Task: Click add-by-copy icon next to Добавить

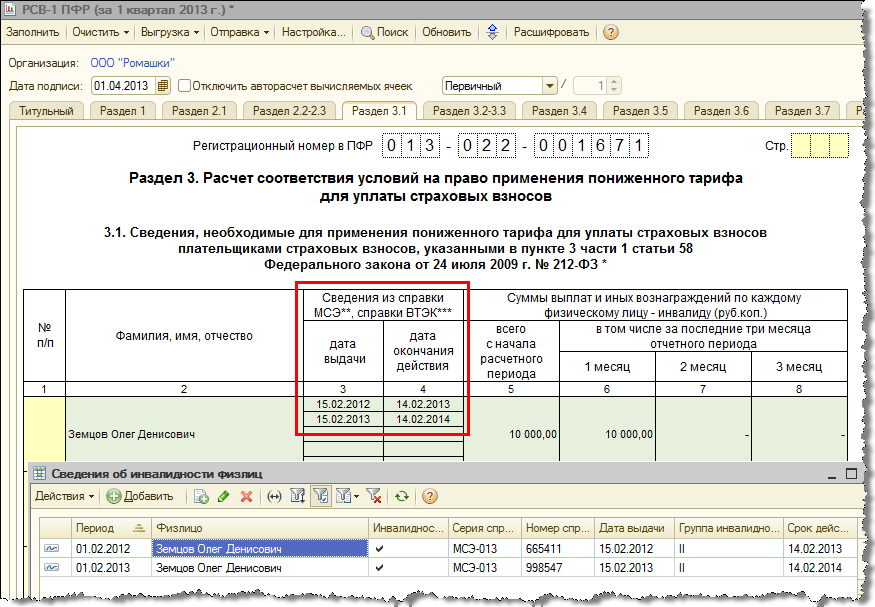Action: coord(201,496)
